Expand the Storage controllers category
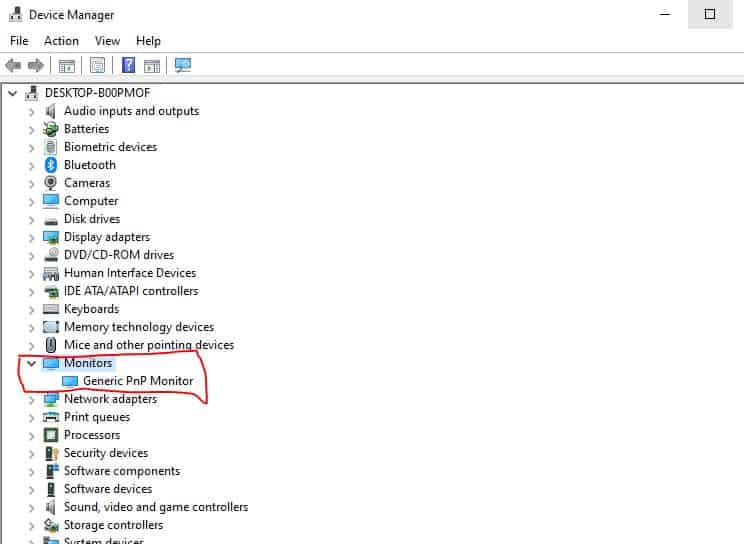The height and width of the screenshot is (544, 744). 31,526
